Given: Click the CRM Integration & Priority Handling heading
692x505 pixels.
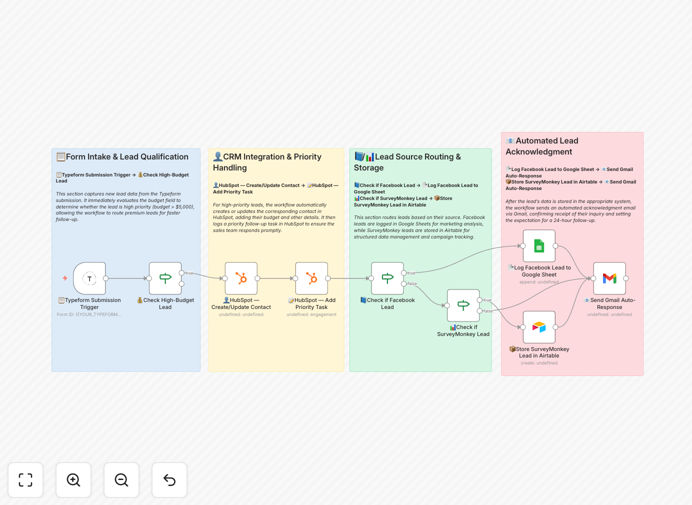Looking at the screenshot, I should click(x=267, y=162).
